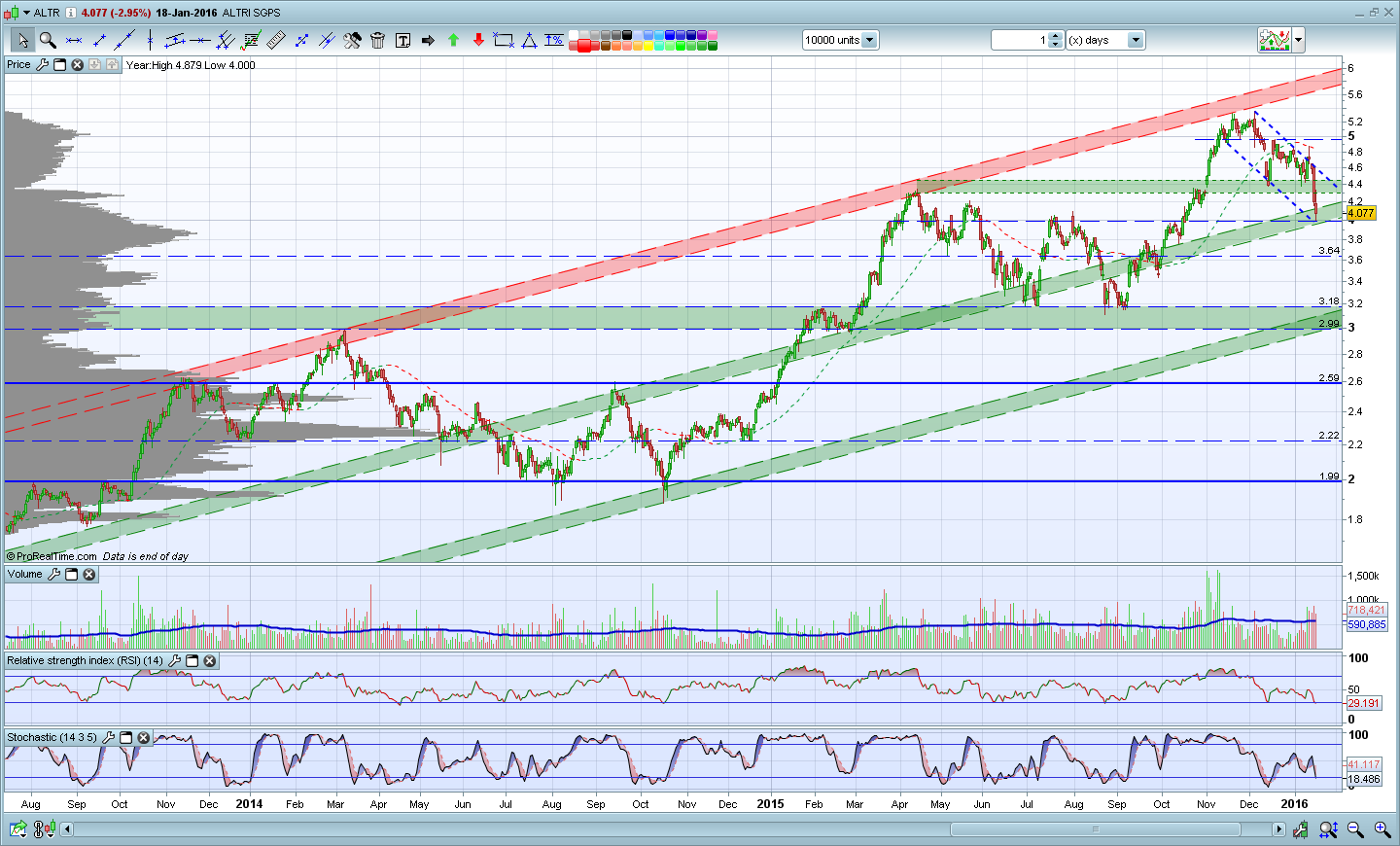Open the add indicator chart button

[x=1275, y=40]
